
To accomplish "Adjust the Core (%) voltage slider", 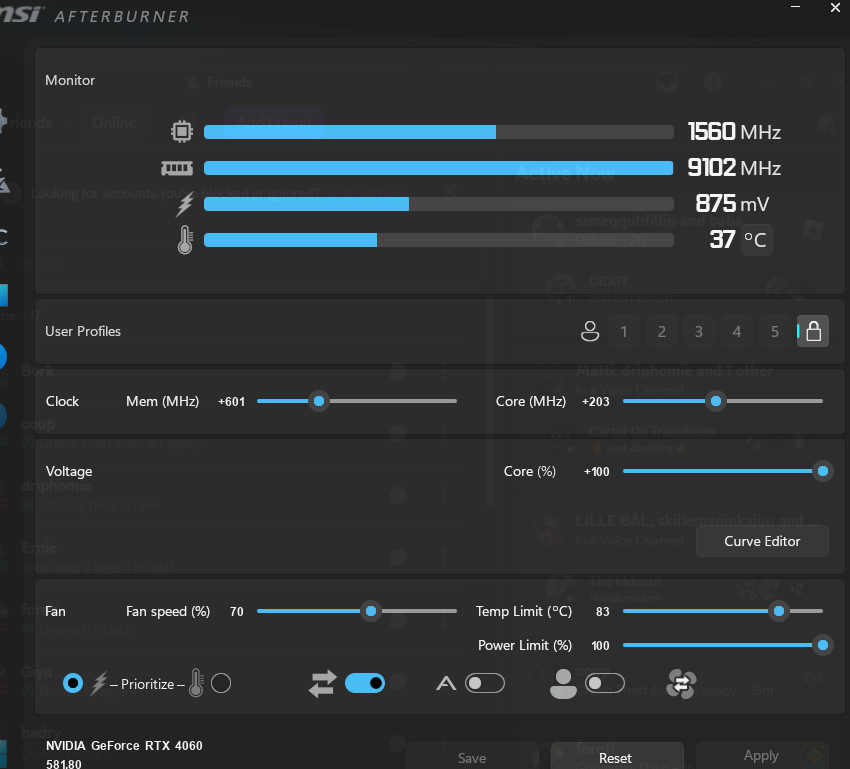I will coord(822,471).
